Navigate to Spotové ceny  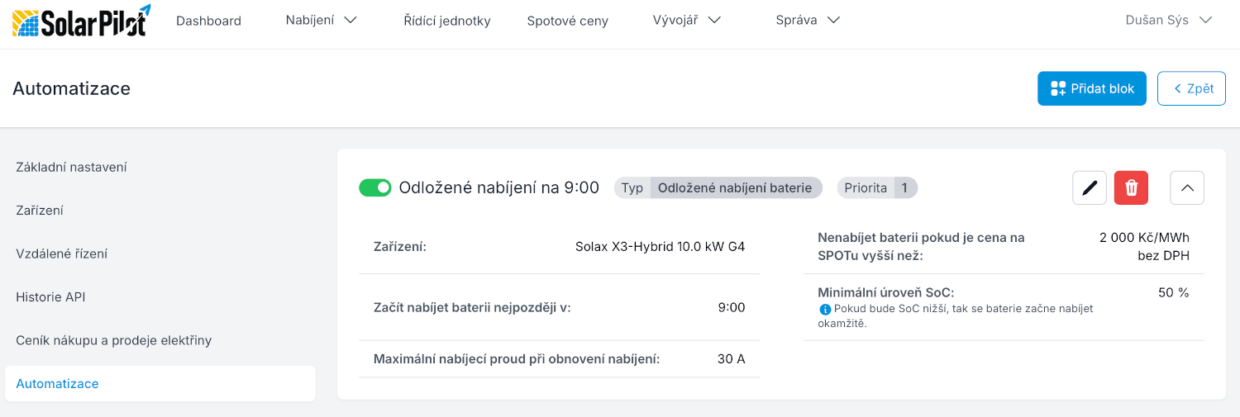click(567, 21)
